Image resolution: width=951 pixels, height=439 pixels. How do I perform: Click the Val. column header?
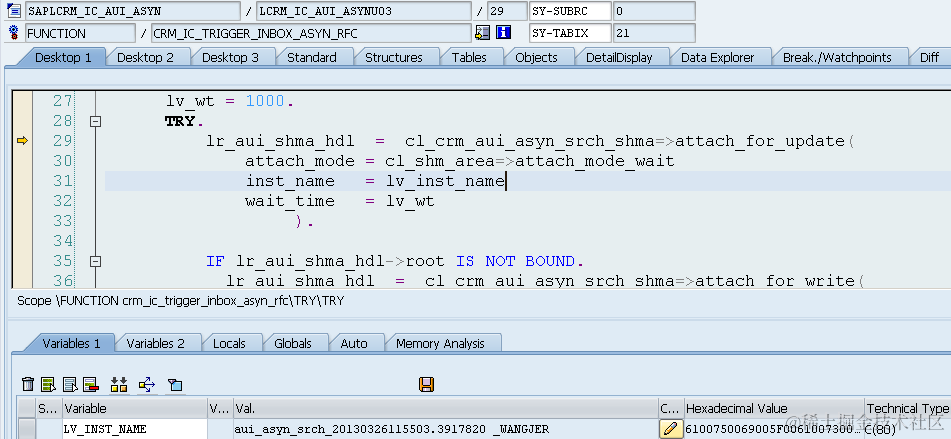point(446,409)
